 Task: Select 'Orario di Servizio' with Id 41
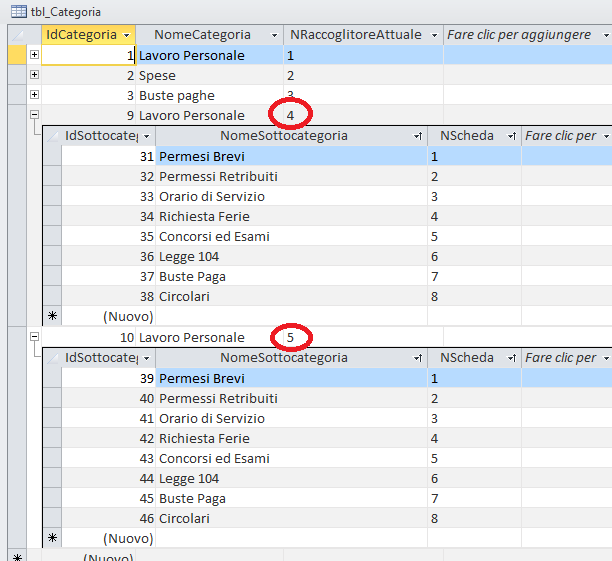coord(292,418)
